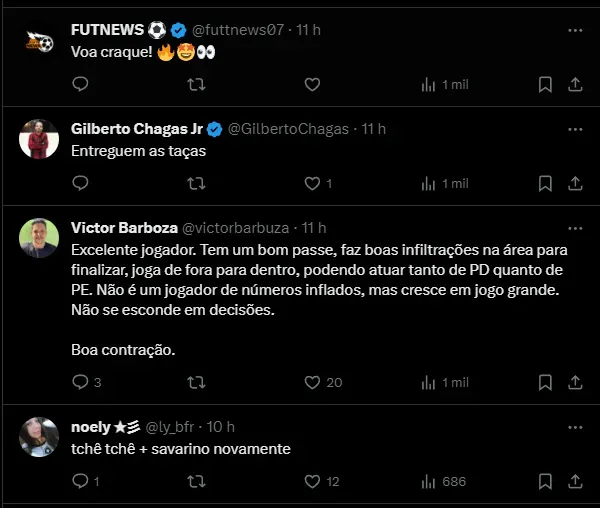Reply to FUTNEWS tweet

coord(81,85)
